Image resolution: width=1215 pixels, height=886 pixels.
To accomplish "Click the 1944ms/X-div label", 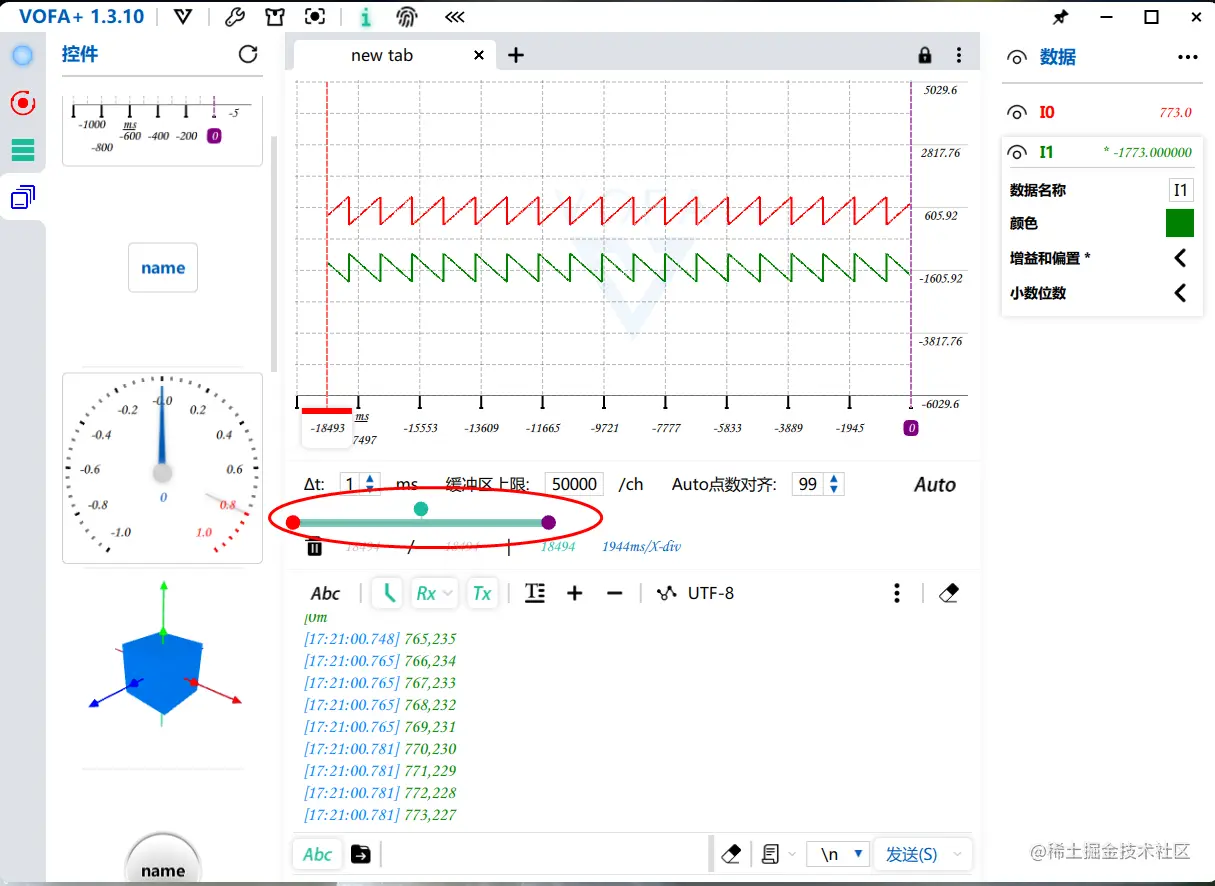I will click(x=641, y=547).
